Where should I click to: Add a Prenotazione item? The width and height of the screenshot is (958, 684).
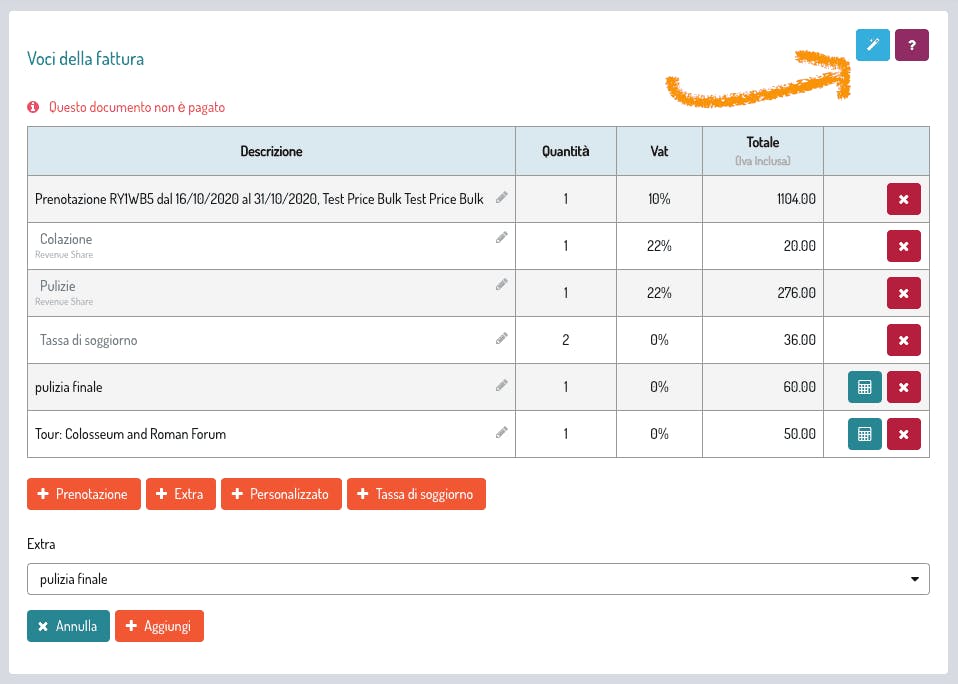tap(83, 494)
